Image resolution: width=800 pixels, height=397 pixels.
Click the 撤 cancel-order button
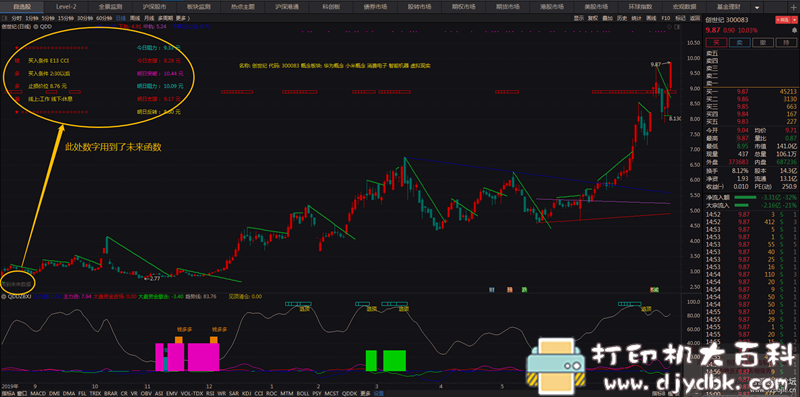763,42
